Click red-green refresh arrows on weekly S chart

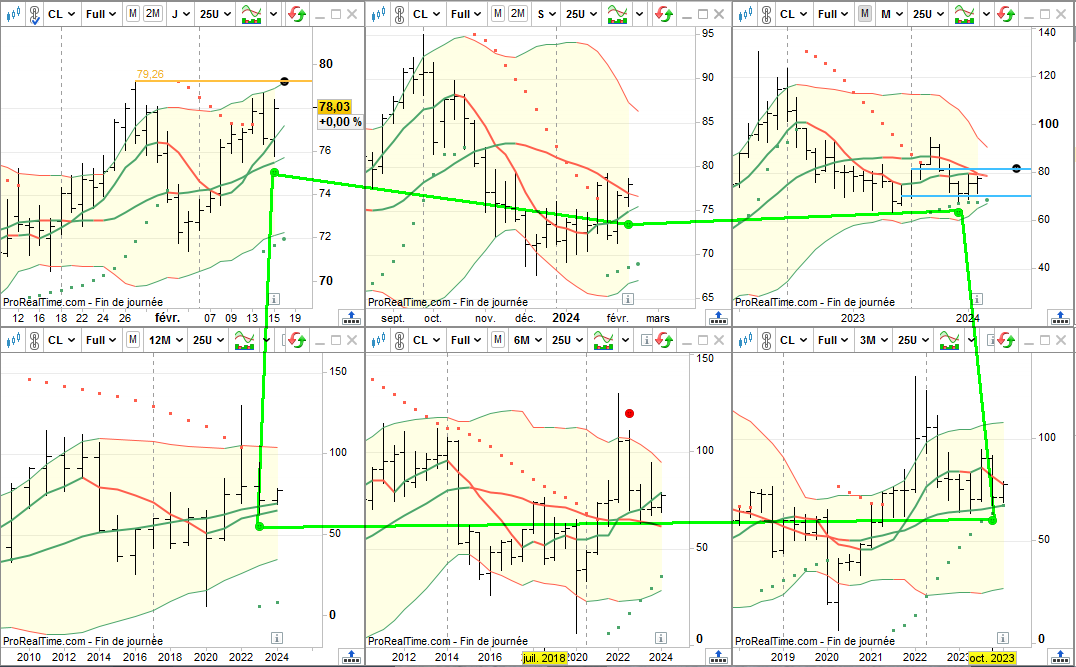664,14
